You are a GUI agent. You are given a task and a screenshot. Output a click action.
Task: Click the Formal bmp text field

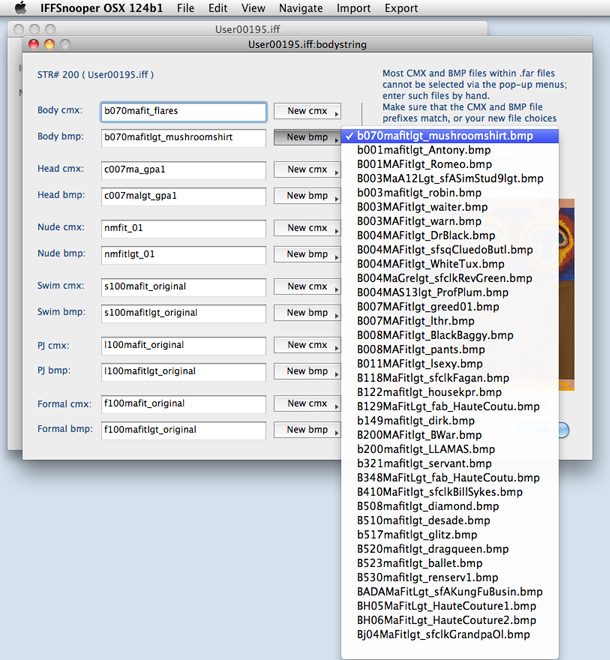coord(184,431)
